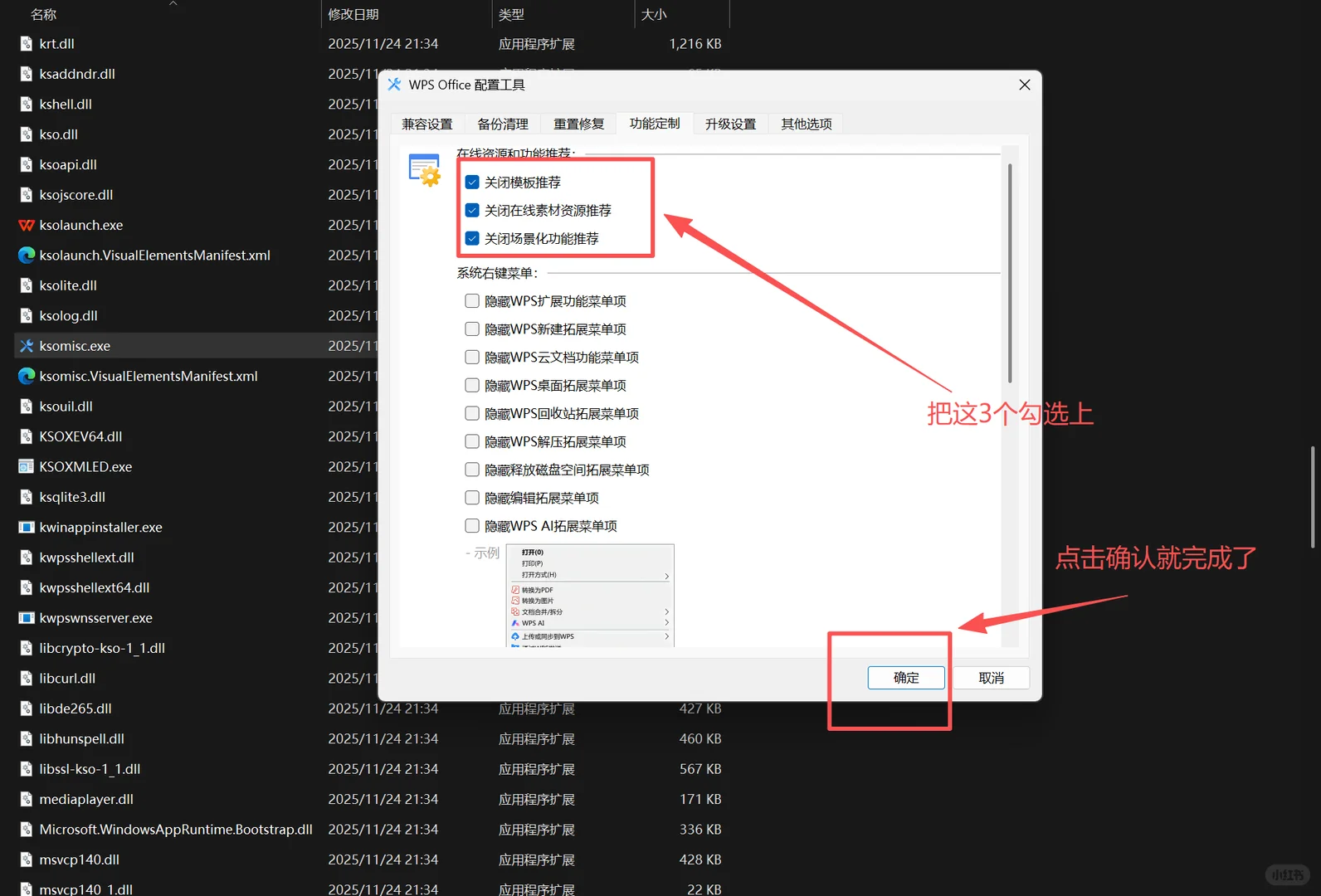Select the libcurl.dll file icon

point(27,678)
